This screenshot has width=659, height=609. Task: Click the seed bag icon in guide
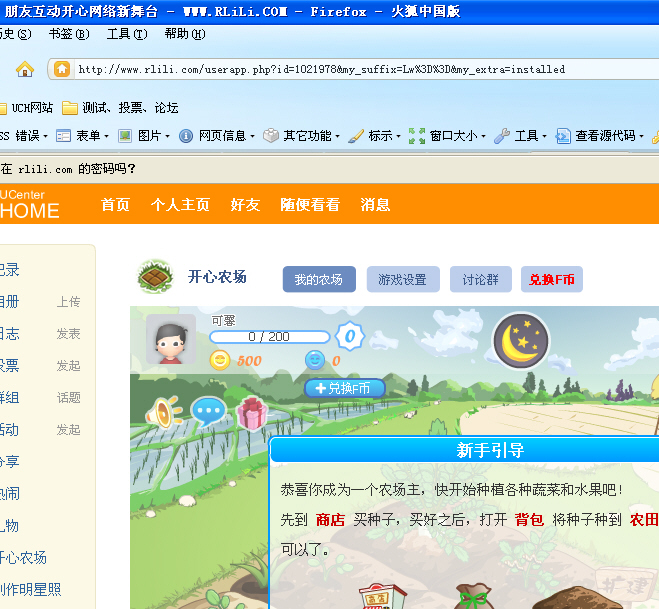point(474,596)
